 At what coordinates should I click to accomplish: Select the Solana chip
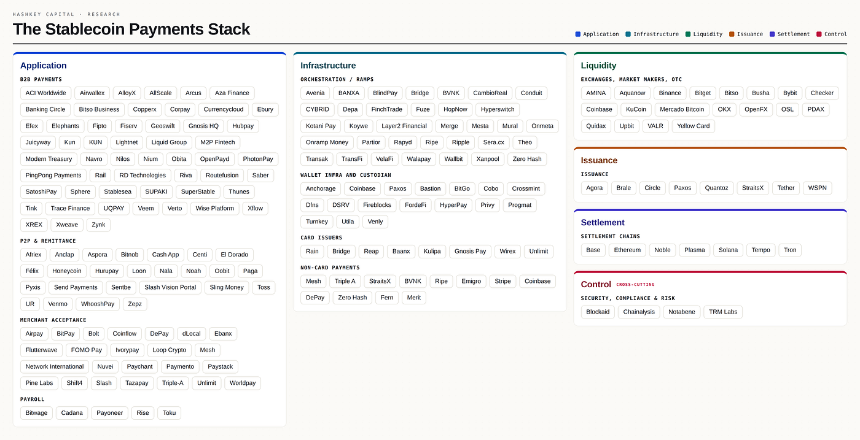(x=728, y=250)
